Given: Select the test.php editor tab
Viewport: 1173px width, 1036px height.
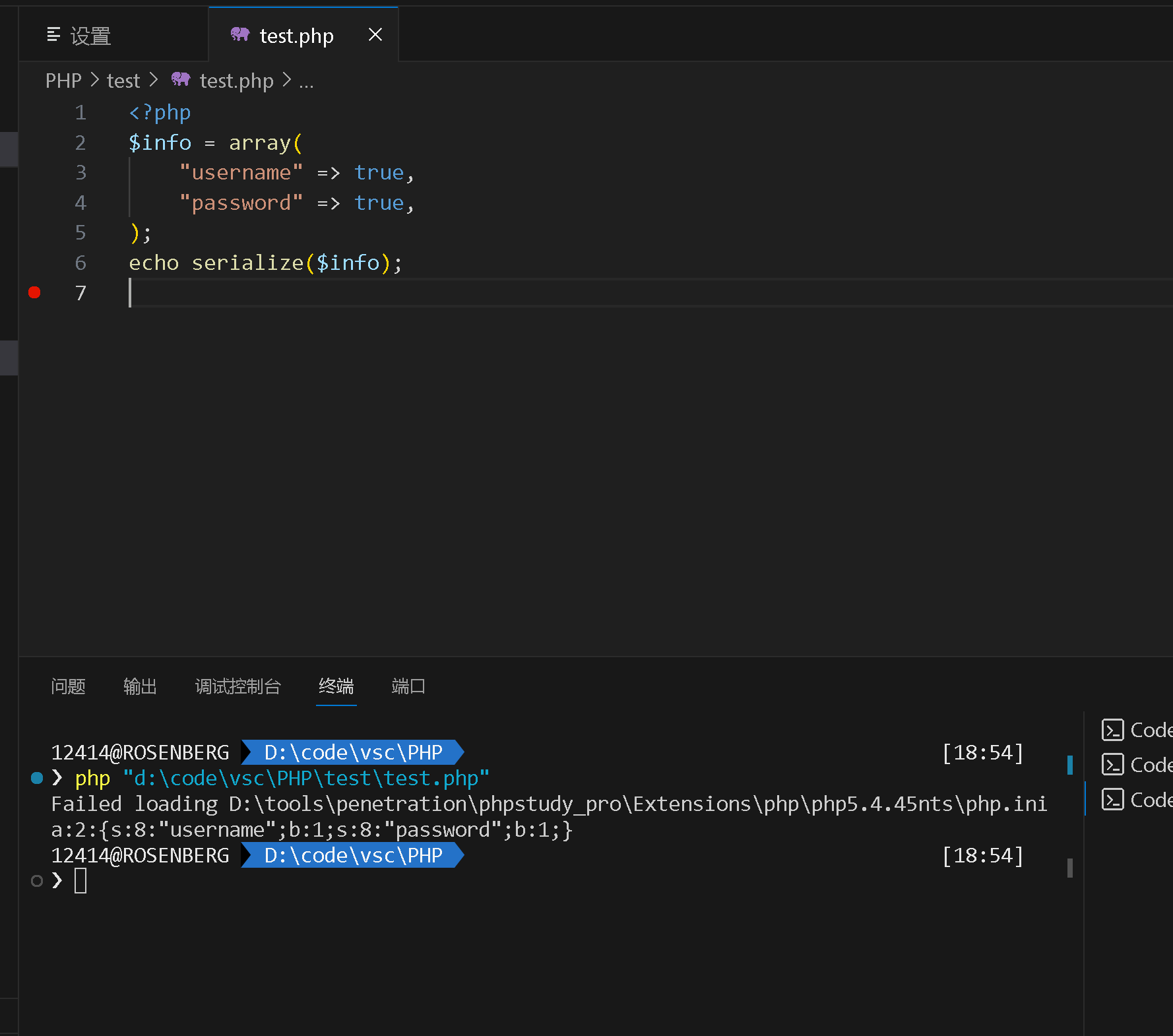Looking at the screenshot, I should [303, 35].
